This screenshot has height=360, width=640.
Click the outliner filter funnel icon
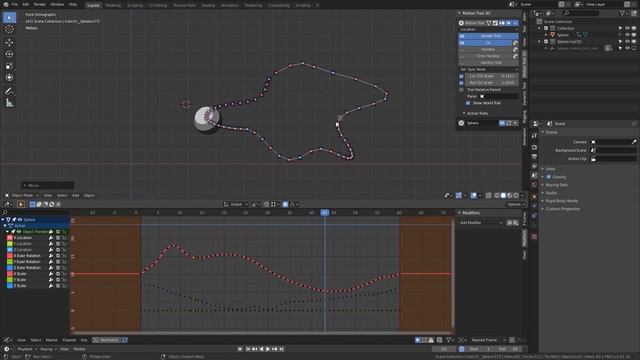[x=622, y=13]
